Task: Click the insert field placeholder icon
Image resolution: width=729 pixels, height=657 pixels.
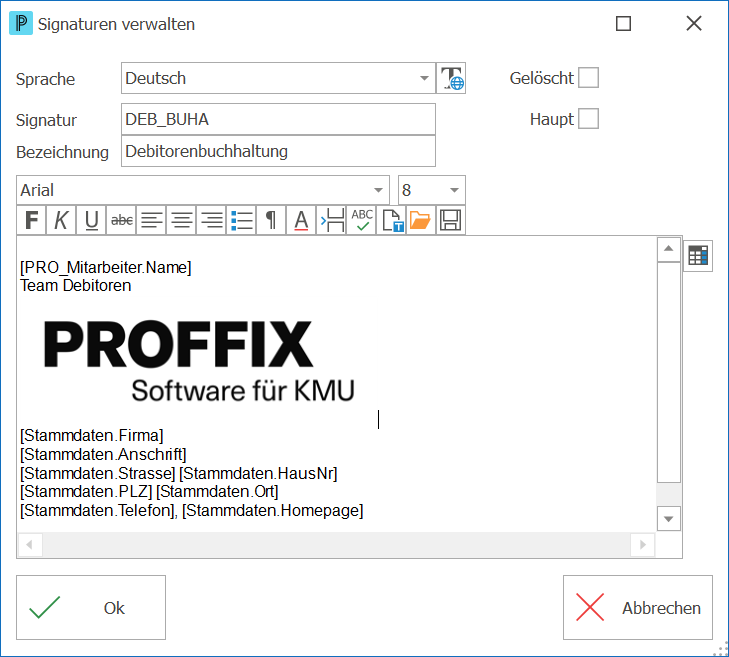Action: tap(331, 220)
